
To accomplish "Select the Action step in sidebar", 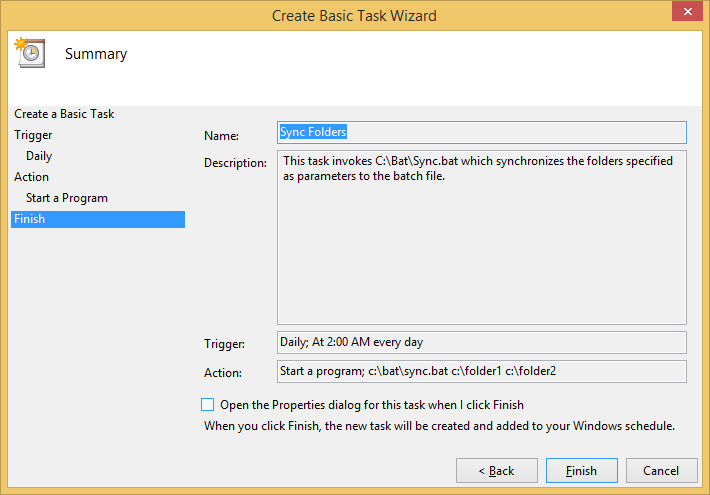I will [x=31, y=177].
